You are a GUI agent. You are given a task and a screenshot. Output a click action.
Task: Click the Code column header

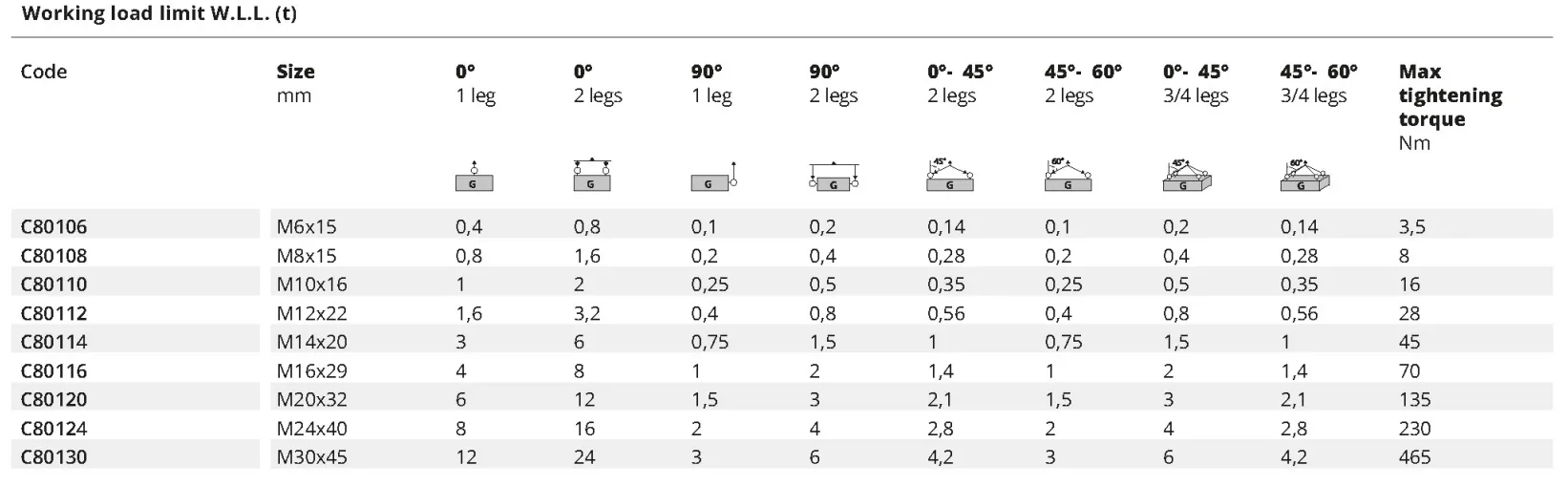[44, 72]
